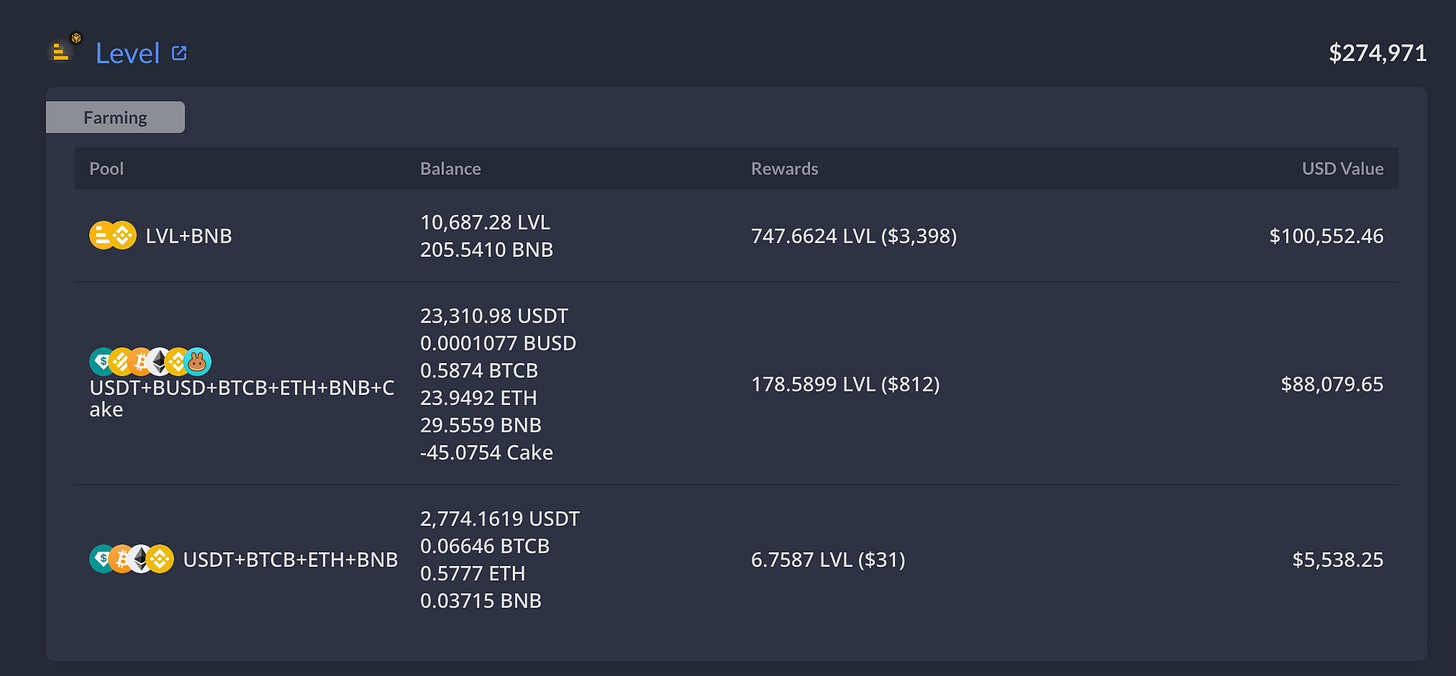Click the USDT+BTCB+ETH+BNB pool token icons

[x=132, y=559]
